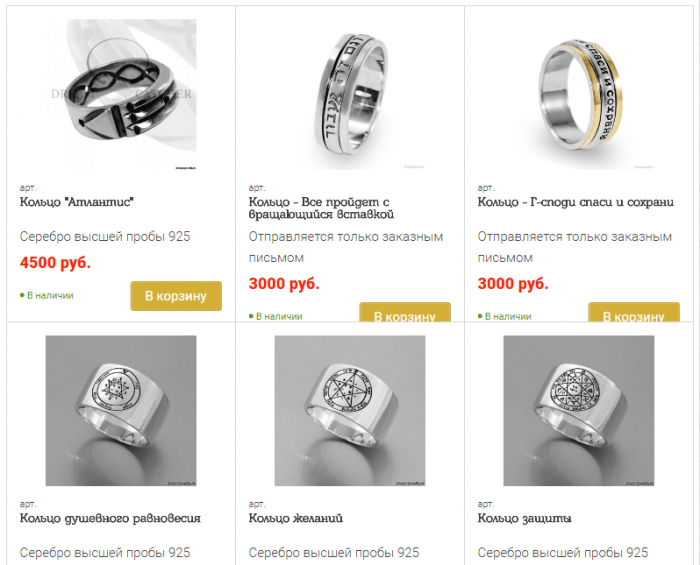Viewport: 700px width, 565px height.
Task: Open the Кольцо душевного равновесия ring photo
Action: pos(121,411)
